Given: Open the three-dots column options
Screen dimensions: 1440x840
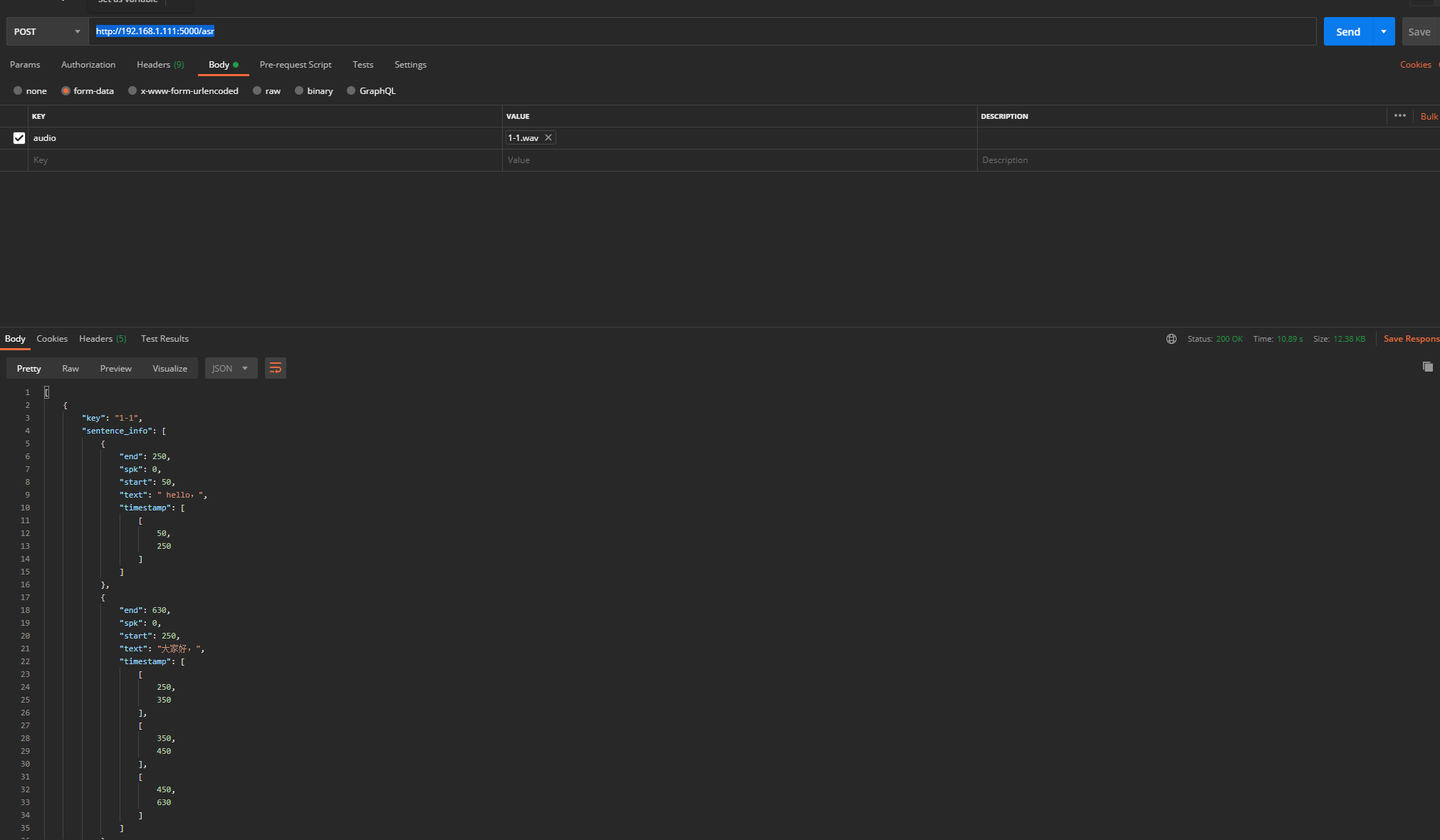Looking at the screenshot, I should click(1399, 115).
